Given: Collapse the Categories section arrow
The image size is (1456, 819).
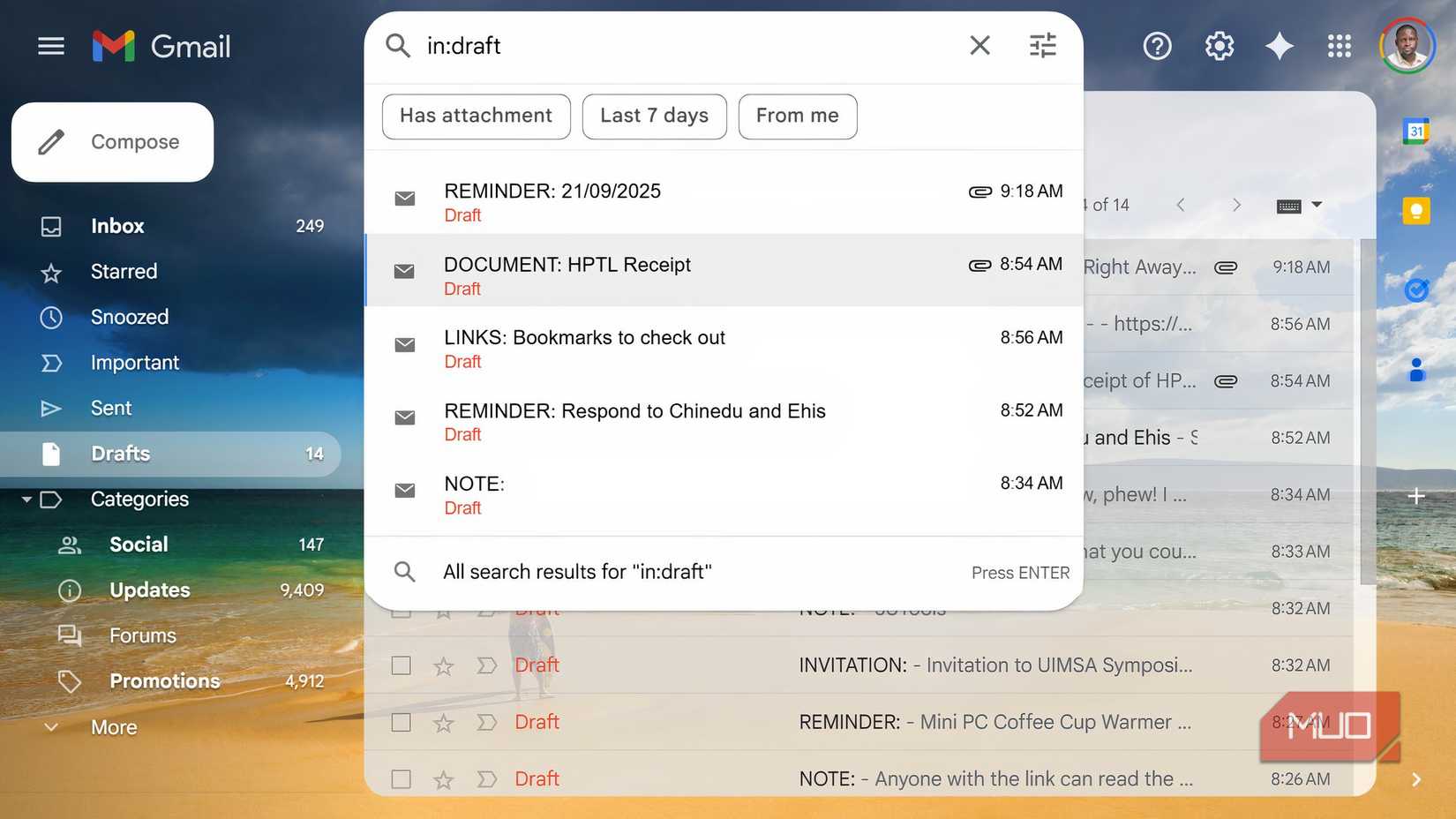Looking at the screenshot, I should coord(26,500).
